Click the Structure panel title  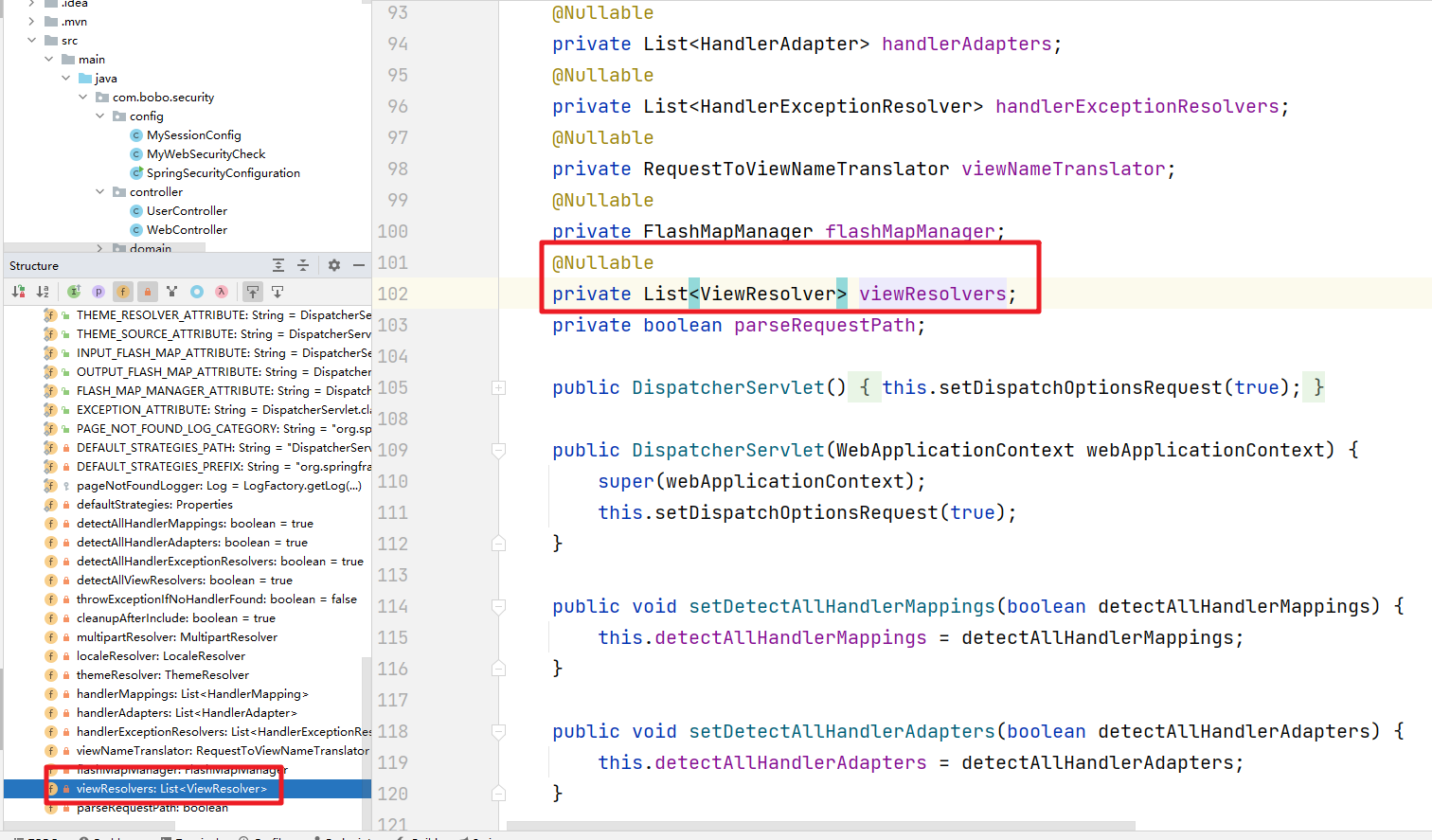(34, 266)
